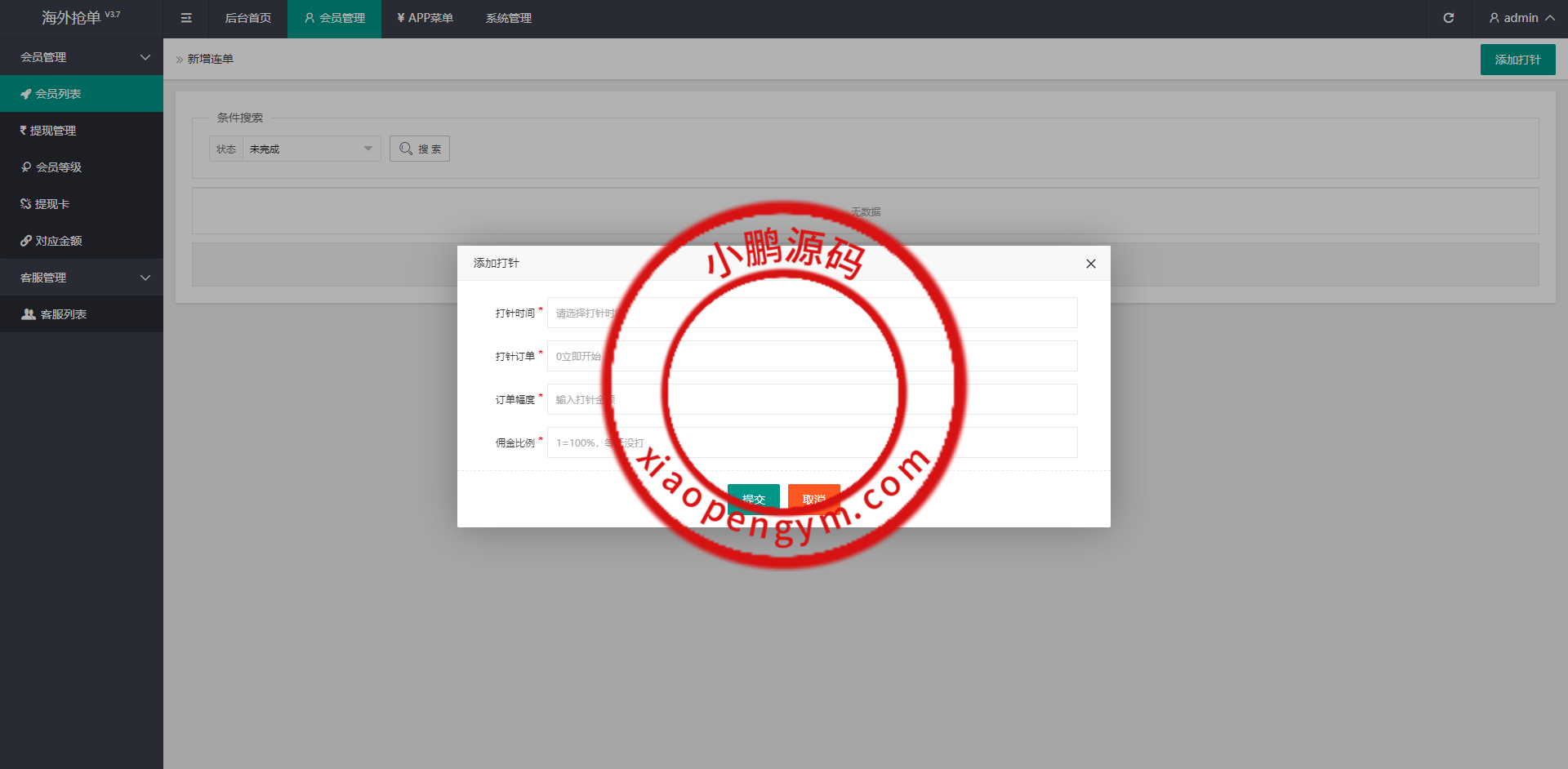Image resolution: width=1568 pixels, height=769 pixels.
Task: Open the 状态 dropdown showing 未完成
Action: pos(310,149)
